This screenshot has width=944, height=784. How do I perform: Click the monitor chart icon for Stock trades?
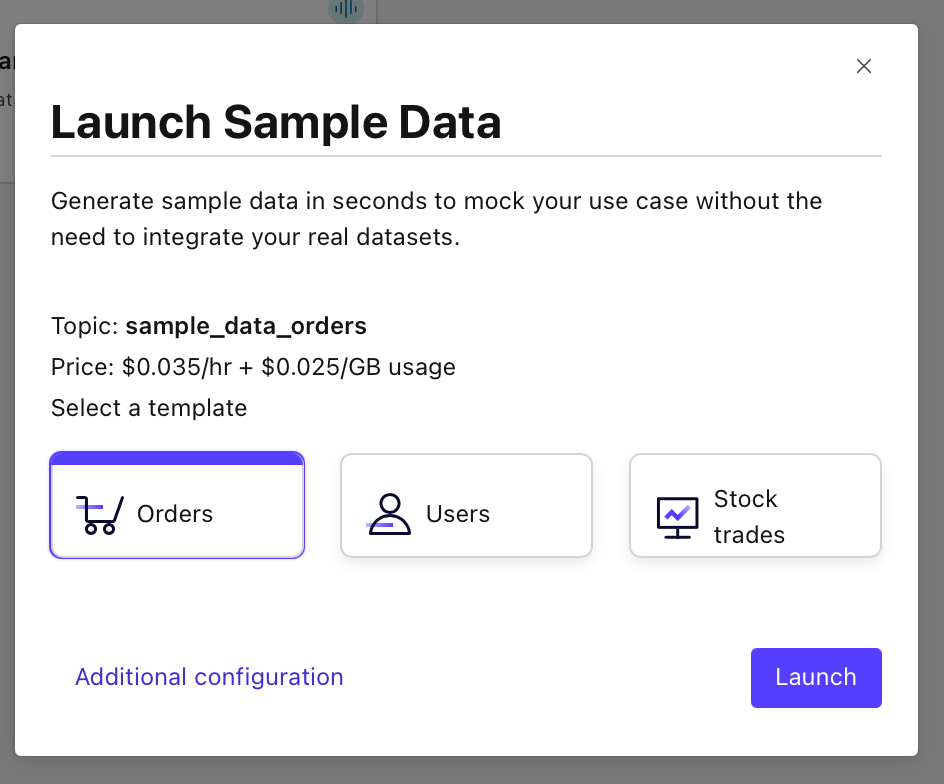click(x=678, y=516)
